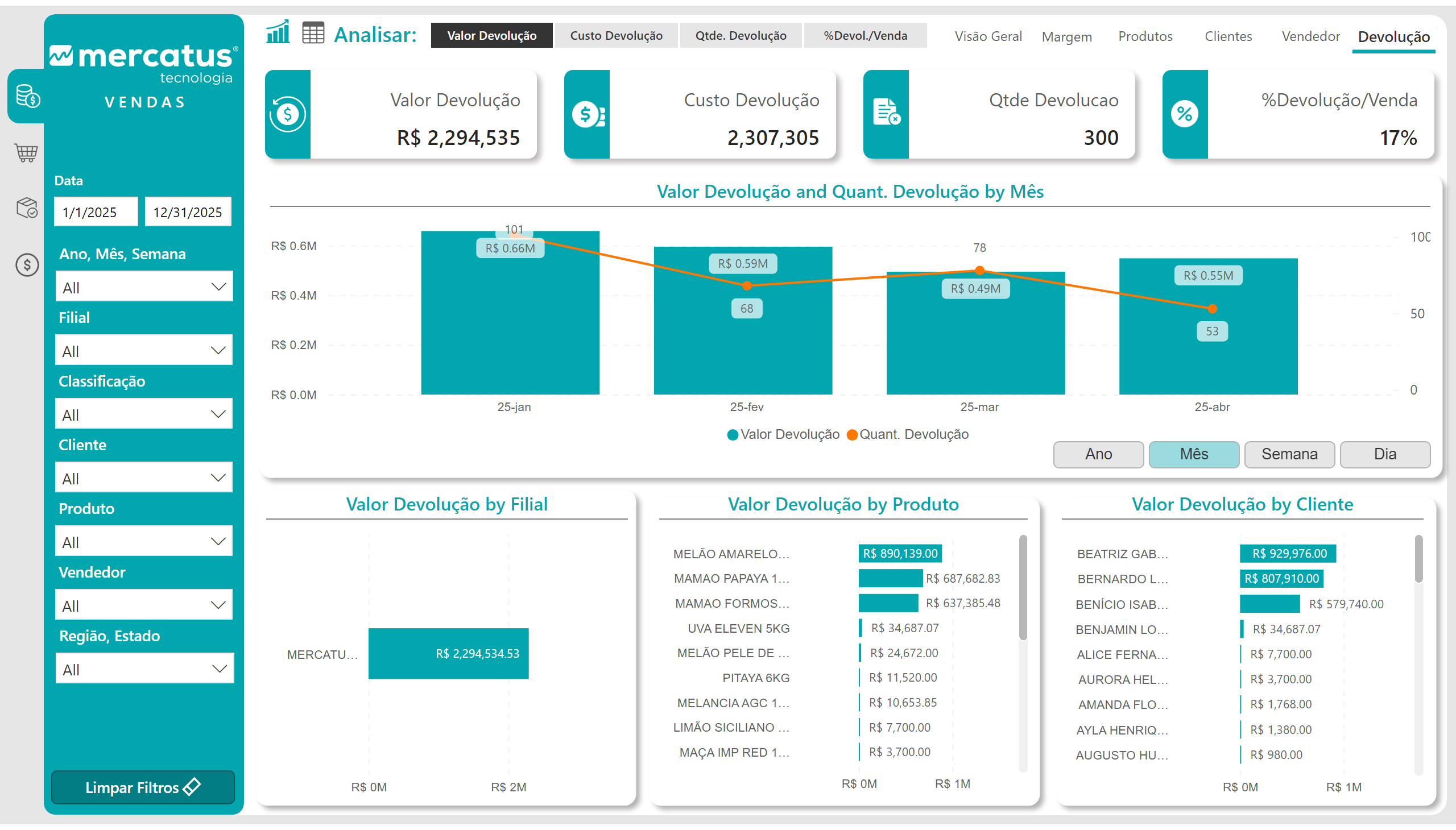
Task: Click the shopping cart sidebar icon
Action: (26, 152)
